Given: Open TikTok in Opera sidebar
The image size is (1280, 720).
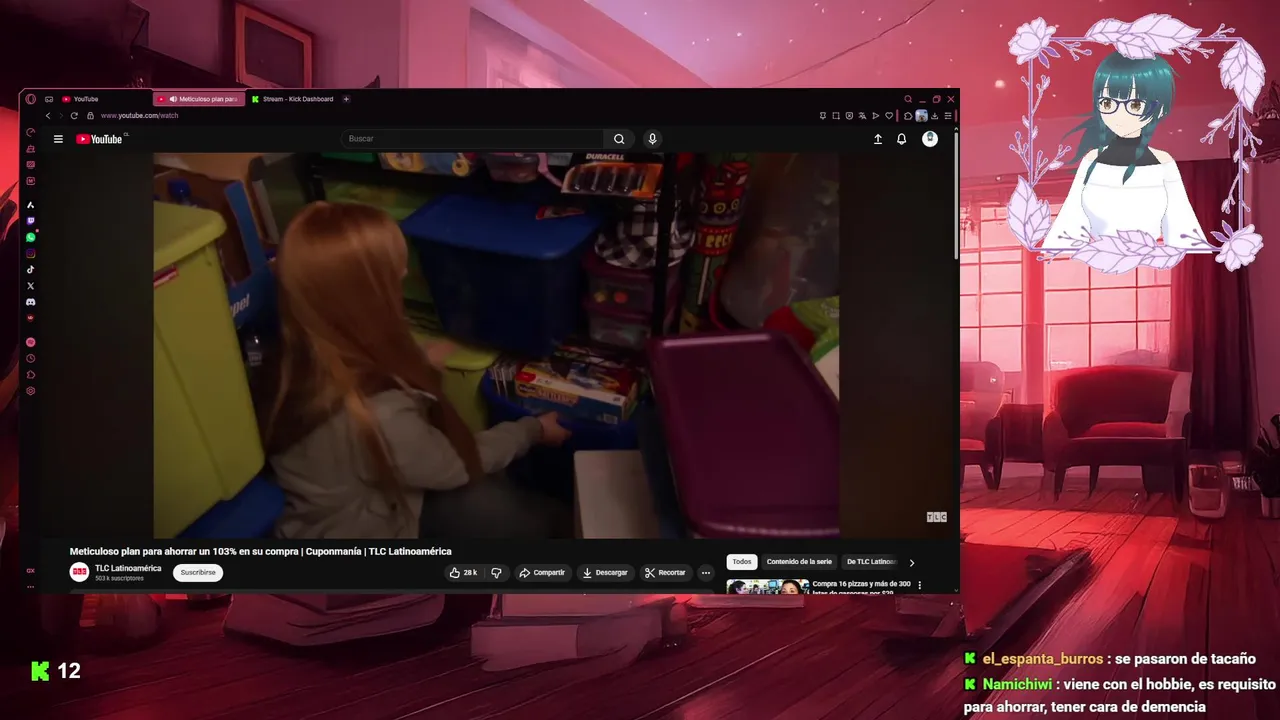Looking at the screenshot, I should click(31, 269).
